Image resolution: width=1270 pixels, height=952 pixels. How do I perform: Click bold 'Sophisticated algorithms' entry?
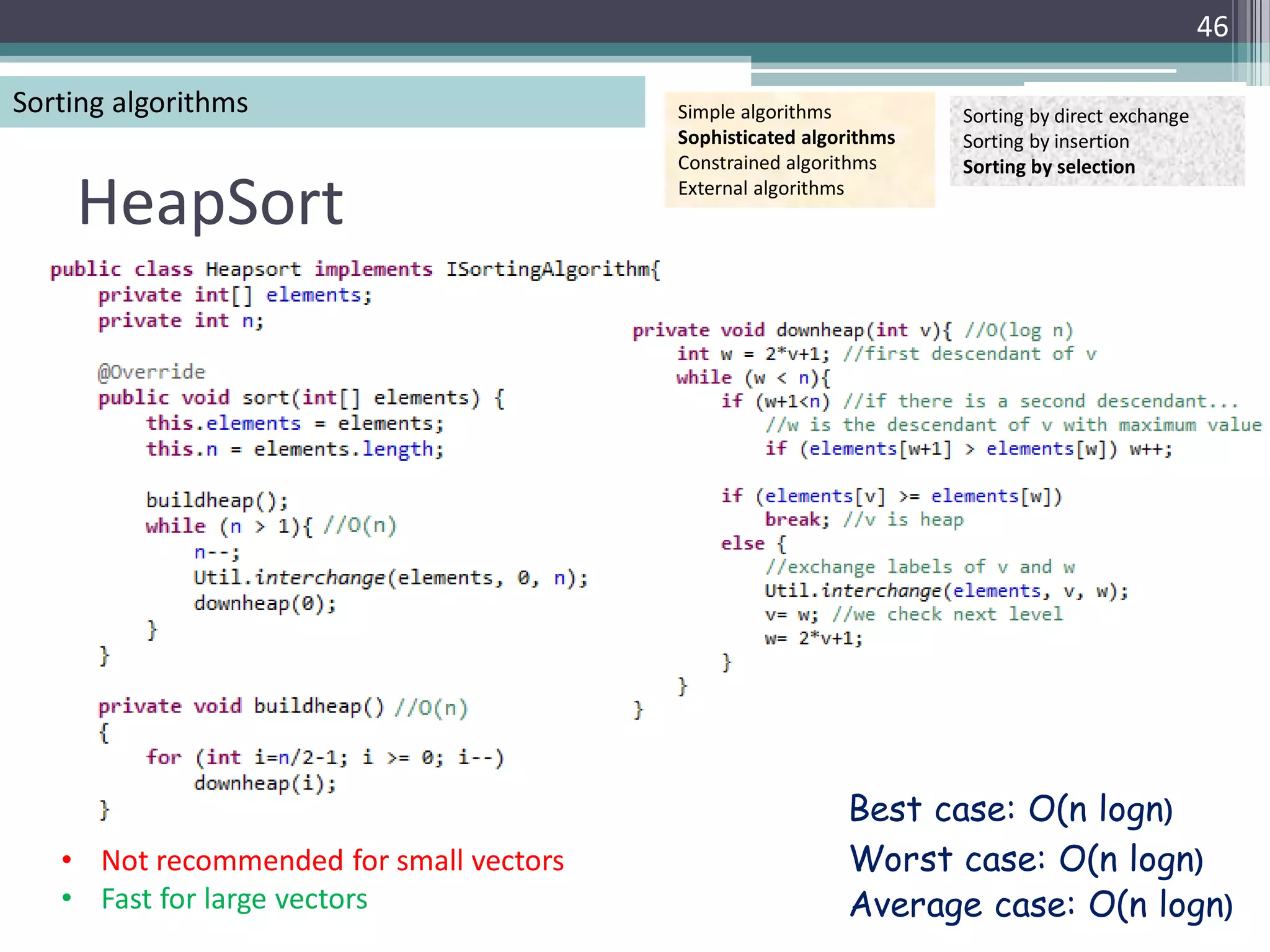[x=786, y=138]
